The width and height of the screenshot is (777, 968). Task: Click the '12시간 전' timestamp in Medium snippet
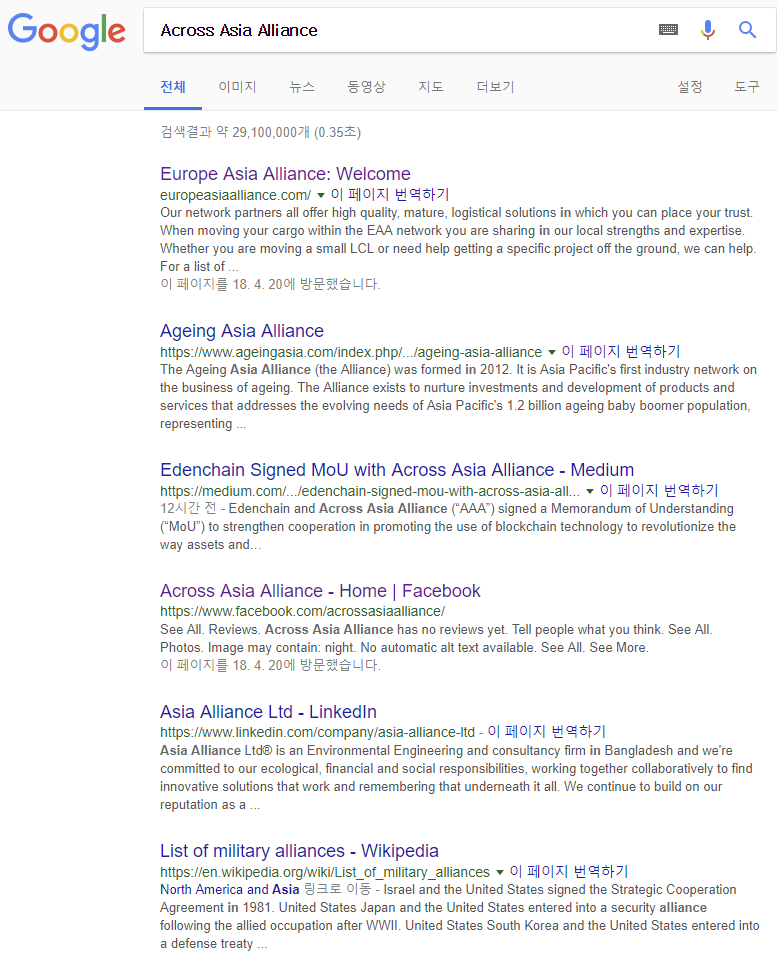pyautogui.click(x=188, y=509)
